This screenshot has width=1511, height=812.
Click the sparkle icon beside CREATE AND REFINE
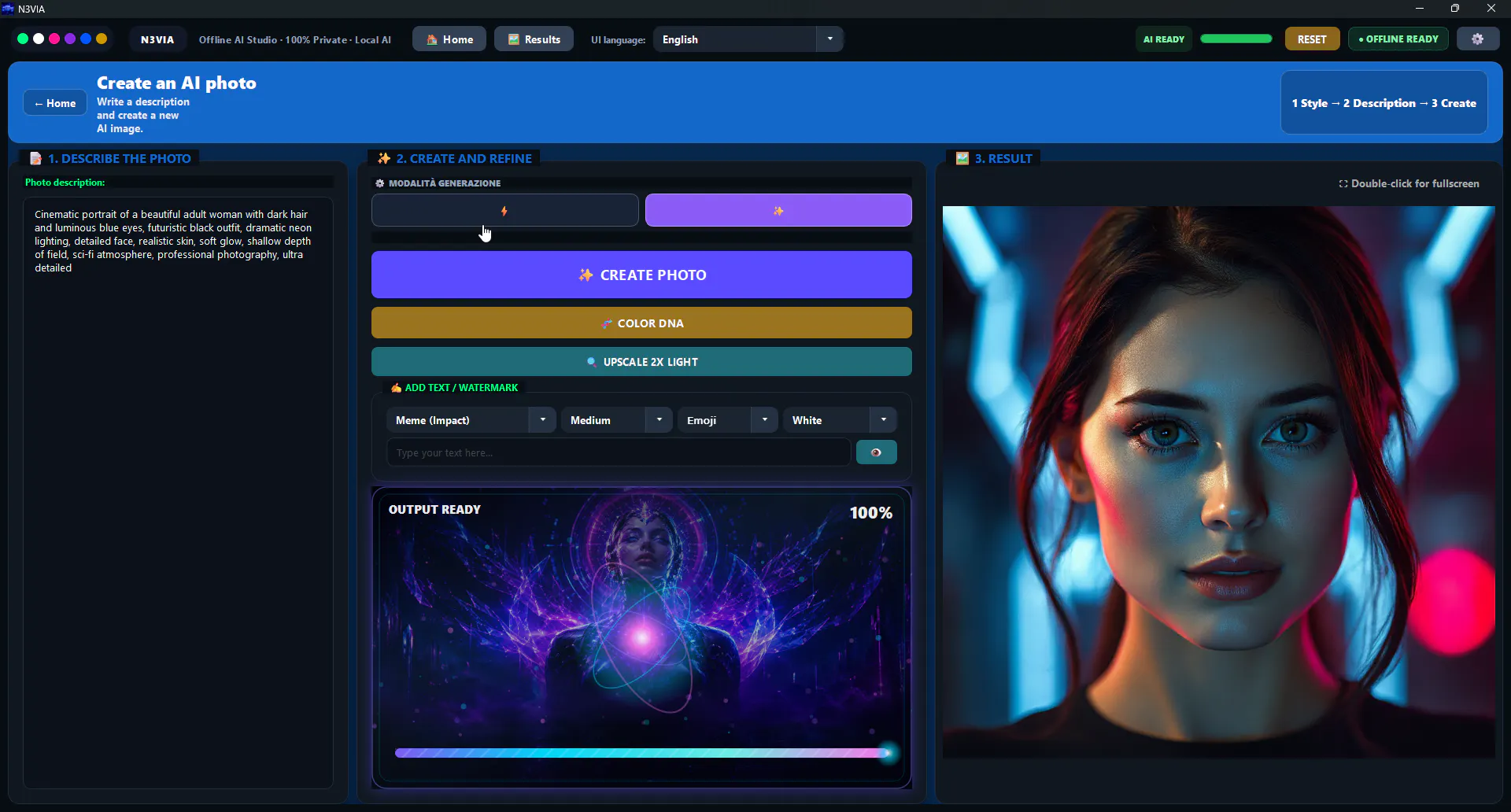384,158
